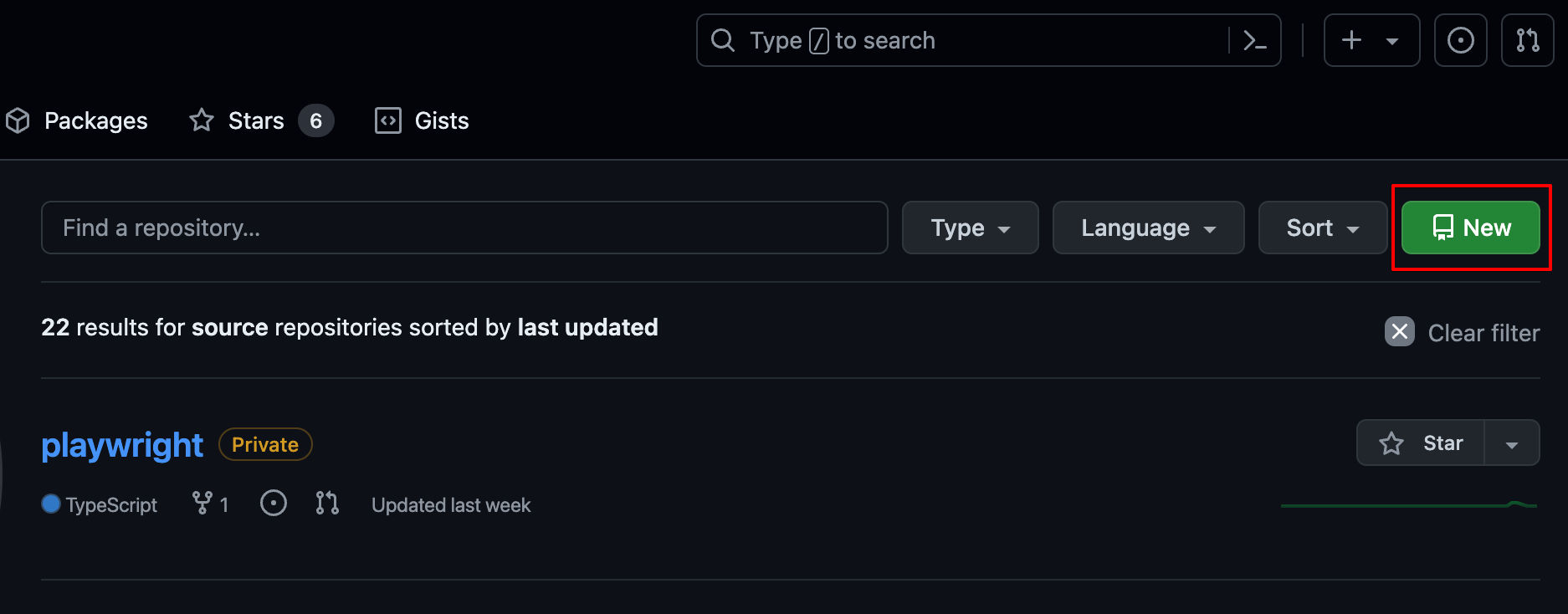Focus the Type / to search box
Viewport: 1568px width, 614px height.
point(962,40)
